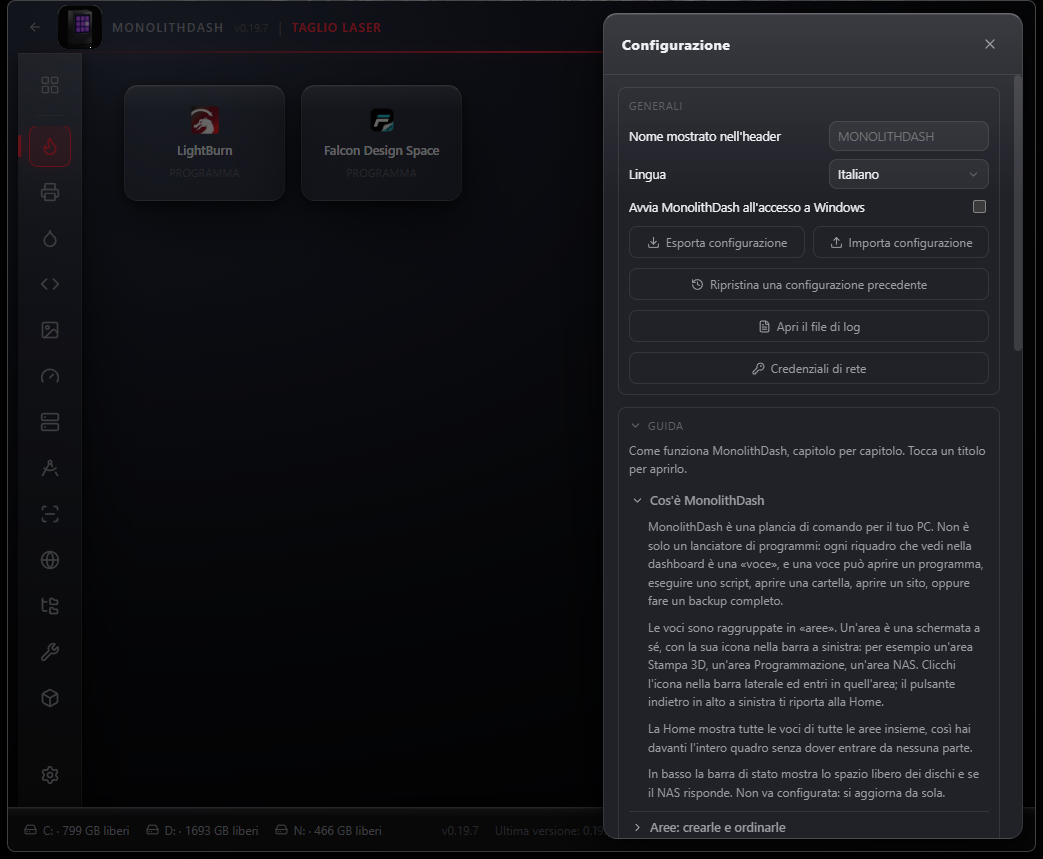Open Credenziali di rete
The image size is (1043, 859).
pyautogui.click(x=808, y=369)
